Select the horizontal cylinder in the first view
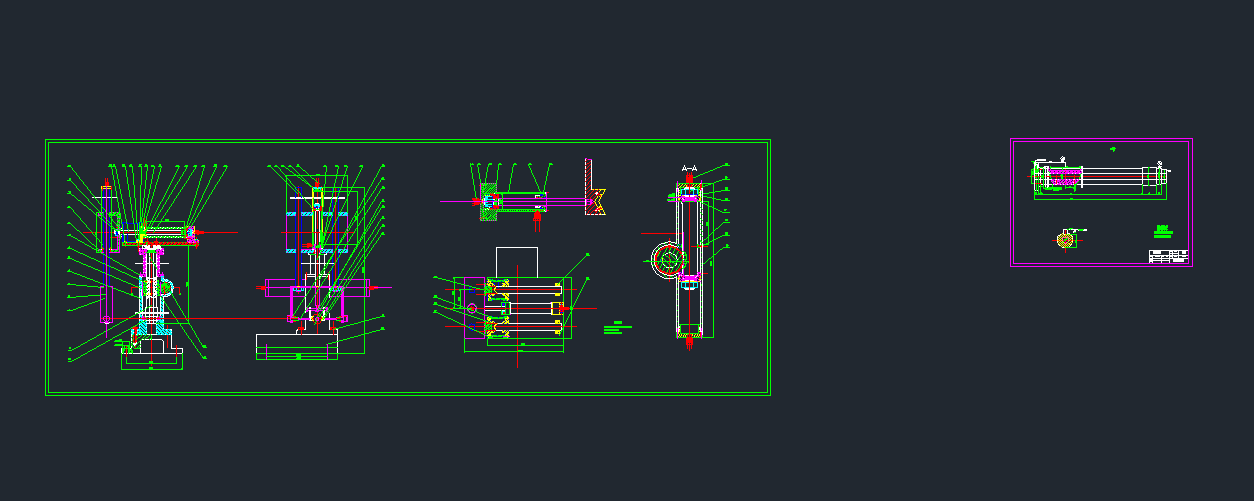The height and width of the screenshot is (501, 1254). (x=165, y=233)
